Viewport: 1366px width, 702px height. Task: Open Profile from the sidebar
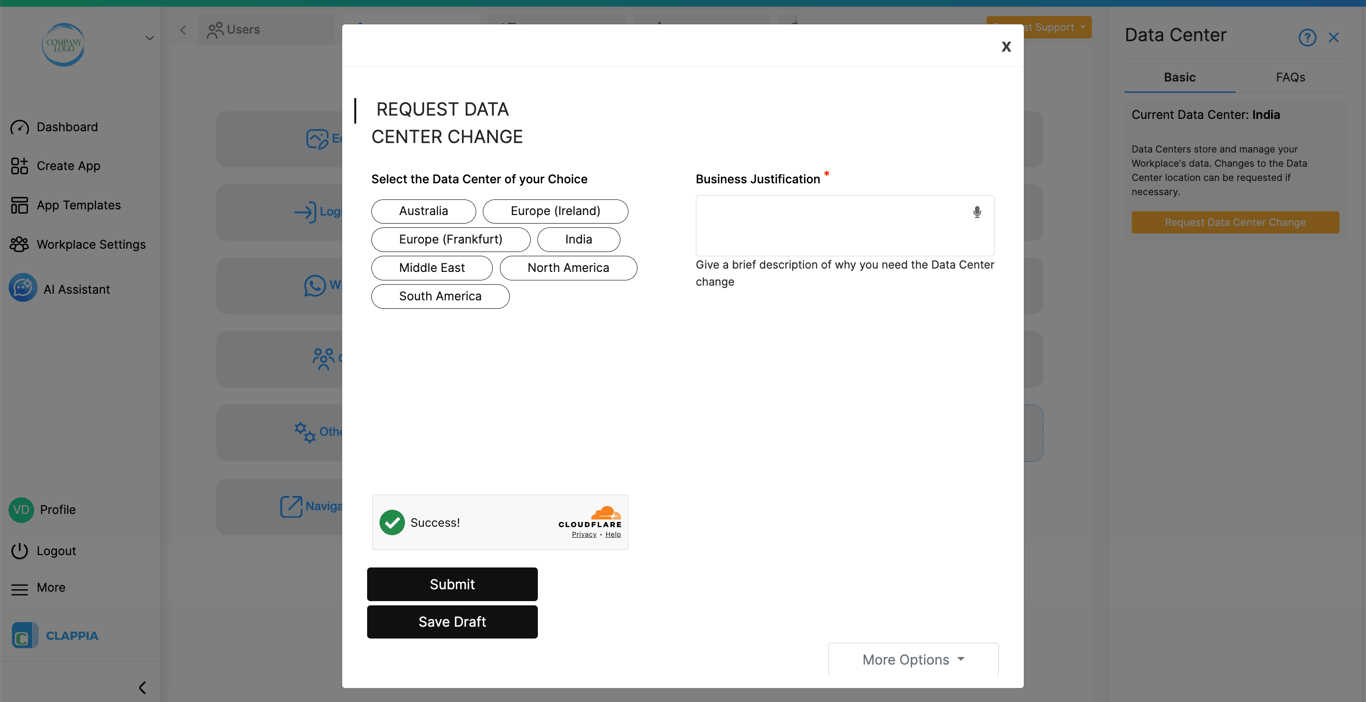tap(58, 510)
